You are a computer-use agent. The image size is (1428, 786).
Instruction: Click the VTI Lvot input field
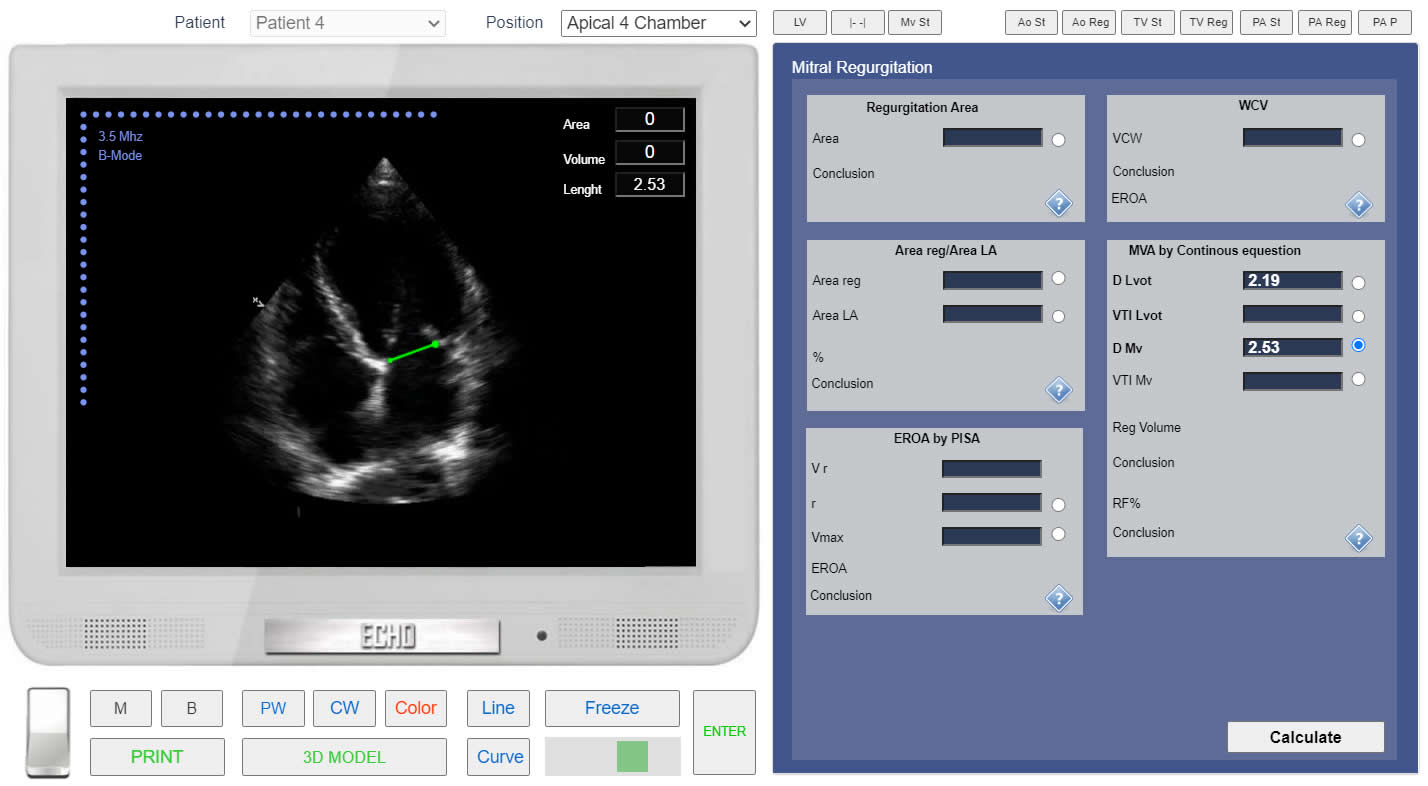pyautogui.click(x=1292, y=314)
